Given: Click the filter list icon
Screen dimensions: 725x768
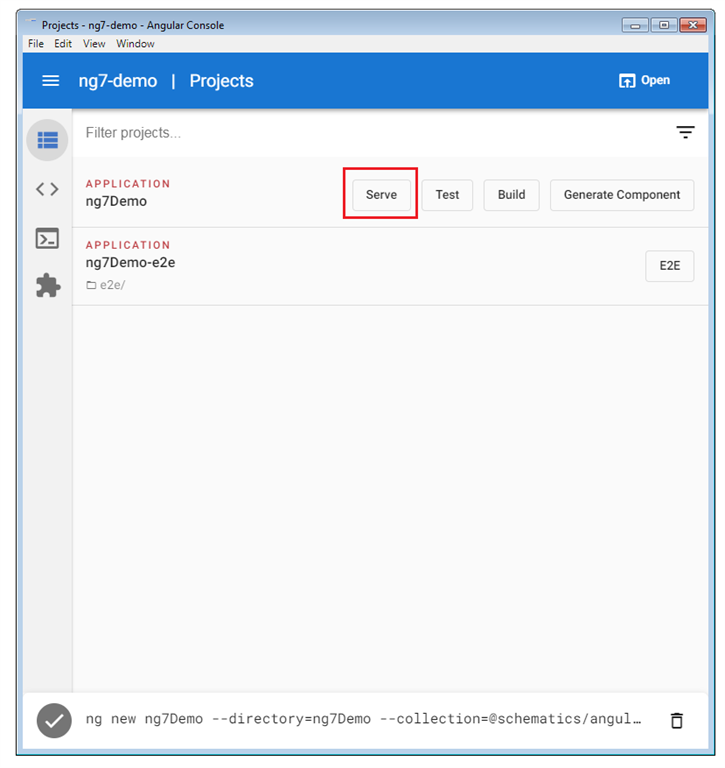Looking at the screenshot, I should [x=685, y=132].
